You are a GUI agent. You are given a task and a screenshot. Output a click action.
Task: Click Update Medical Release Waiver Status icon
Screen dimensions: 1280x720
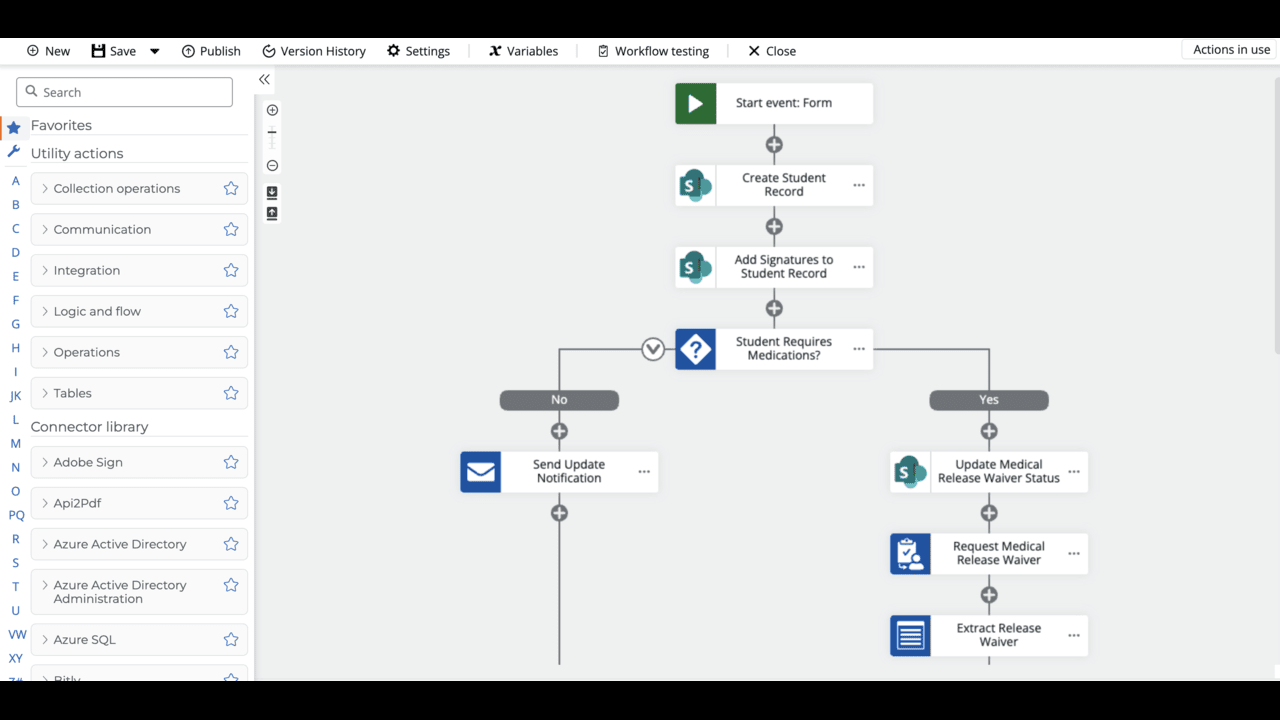pyautogui.click(x=910, y=472)
